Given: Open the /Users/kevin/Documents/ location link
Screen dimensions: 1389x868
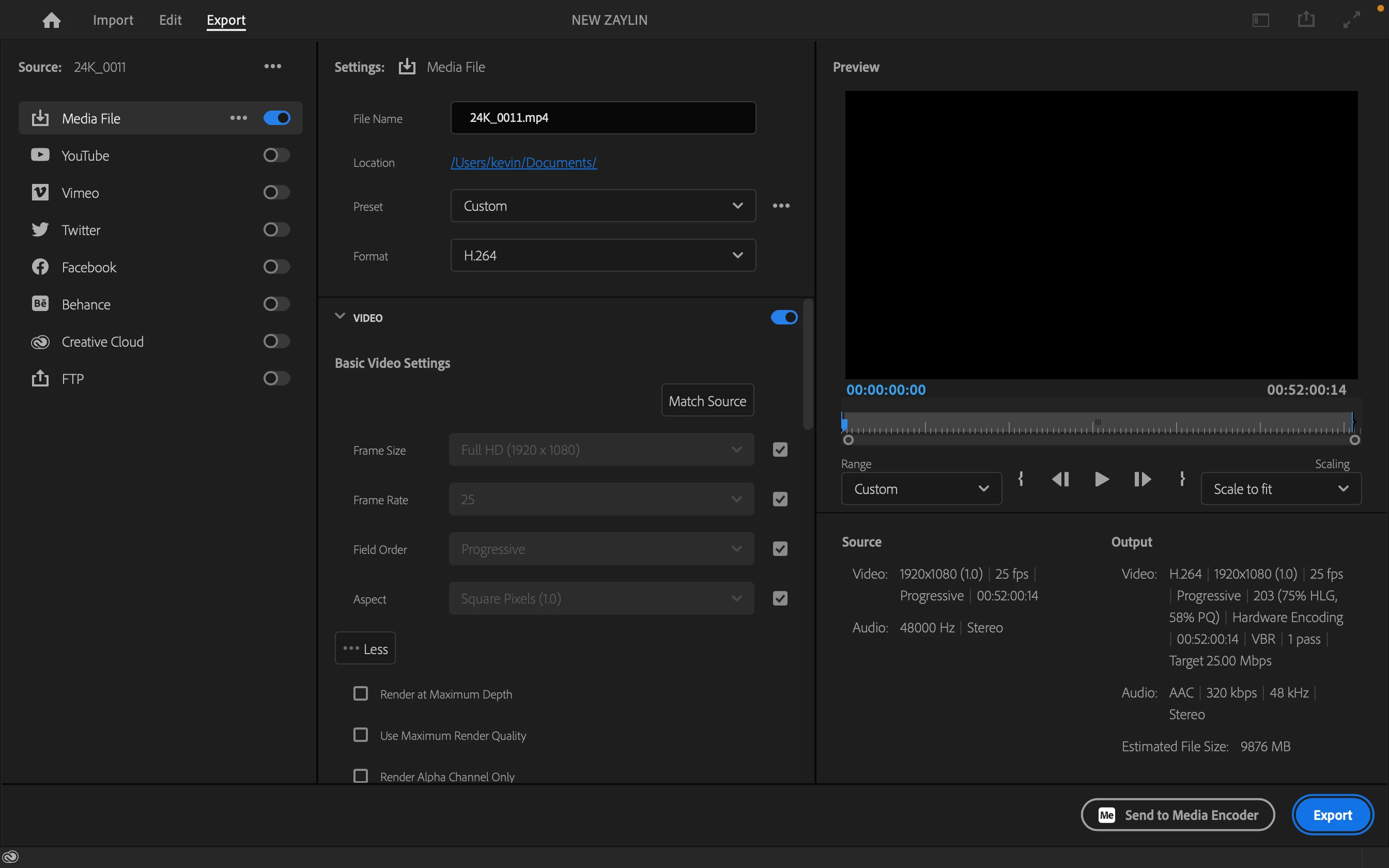Looking at the screenshot, I should pyautogui.click(x=523, y=162).
